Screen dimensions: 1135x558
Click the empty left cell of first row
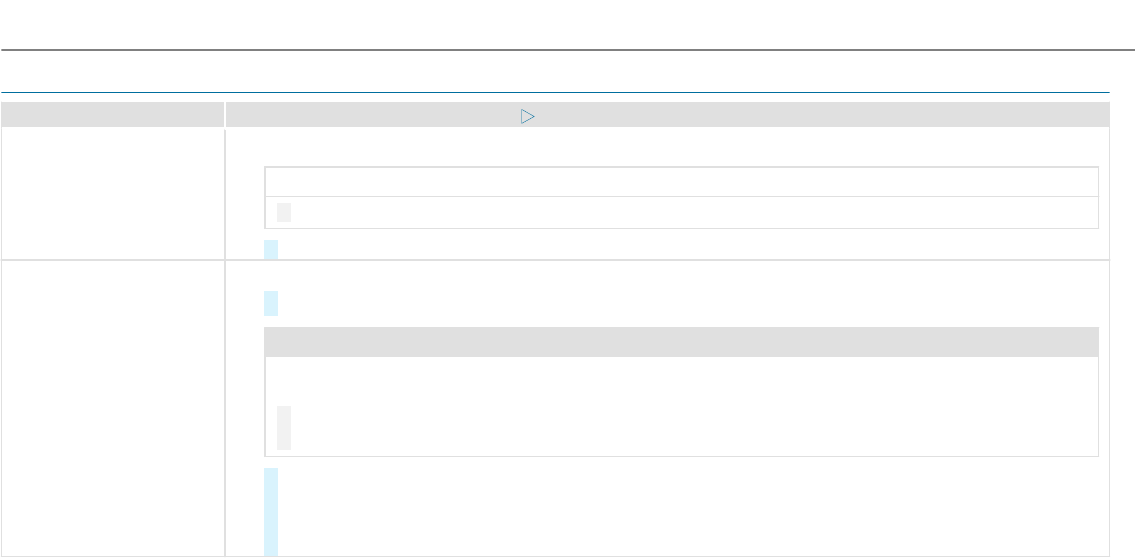coord(112,193)
